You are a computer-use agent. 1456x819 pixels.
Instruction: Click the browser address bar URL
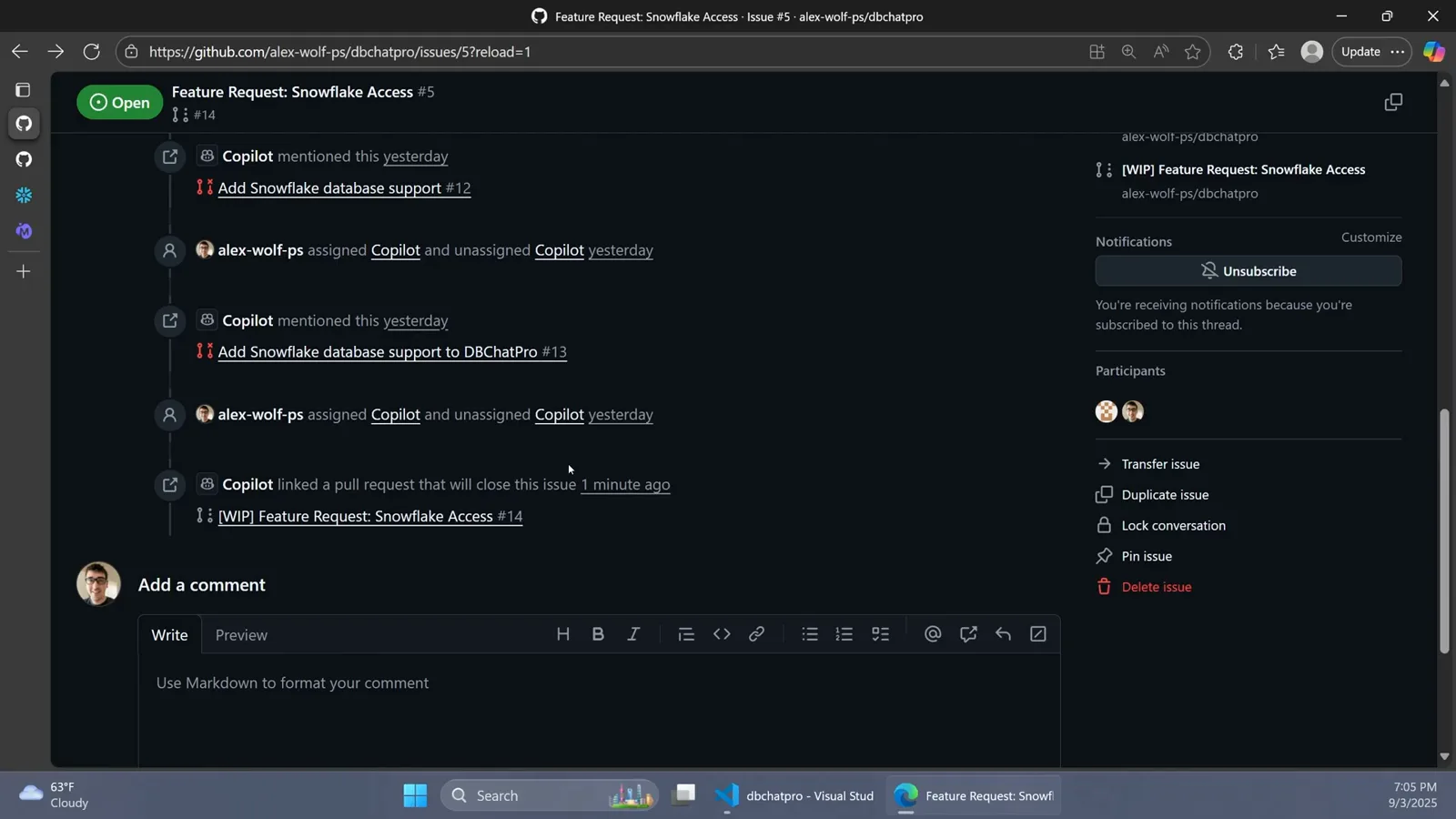340,52
